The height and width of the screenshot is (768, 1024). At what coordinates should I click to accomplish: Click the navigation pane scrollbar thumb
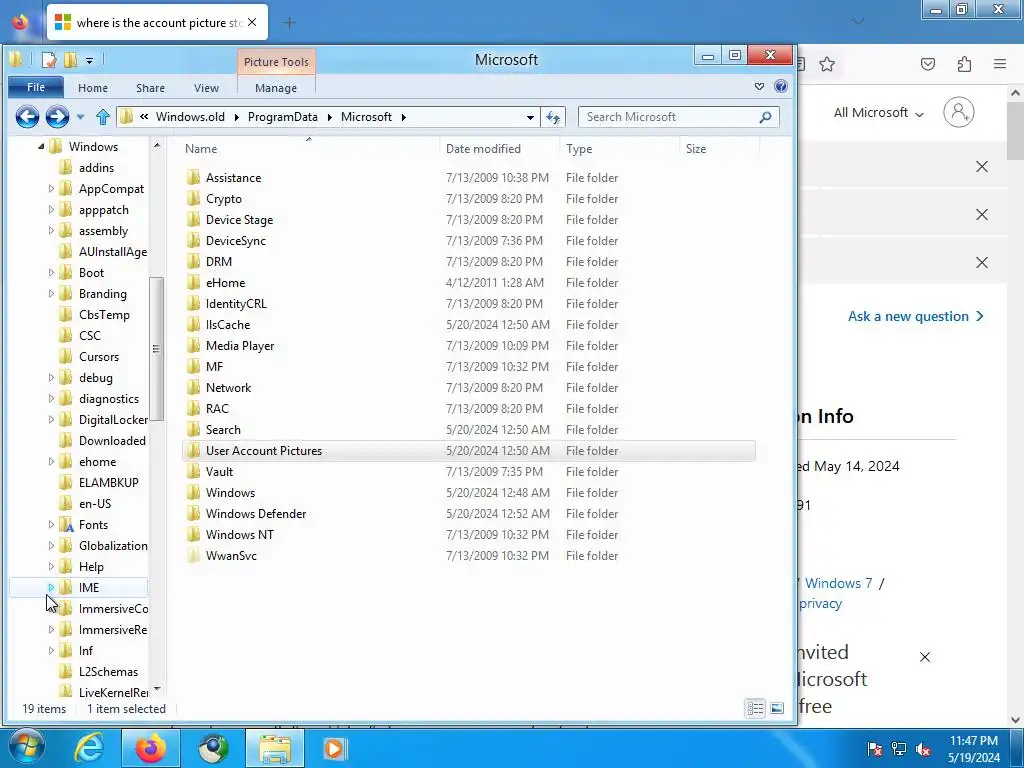coord(156,349)
